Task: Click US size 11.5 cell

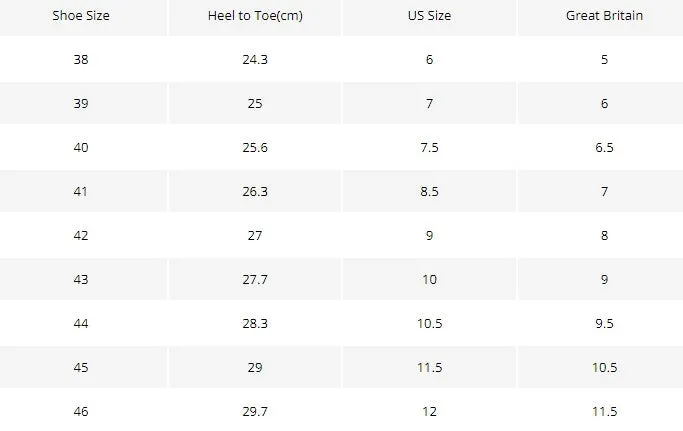Action: pyautogui.click(x=429, y=367)
